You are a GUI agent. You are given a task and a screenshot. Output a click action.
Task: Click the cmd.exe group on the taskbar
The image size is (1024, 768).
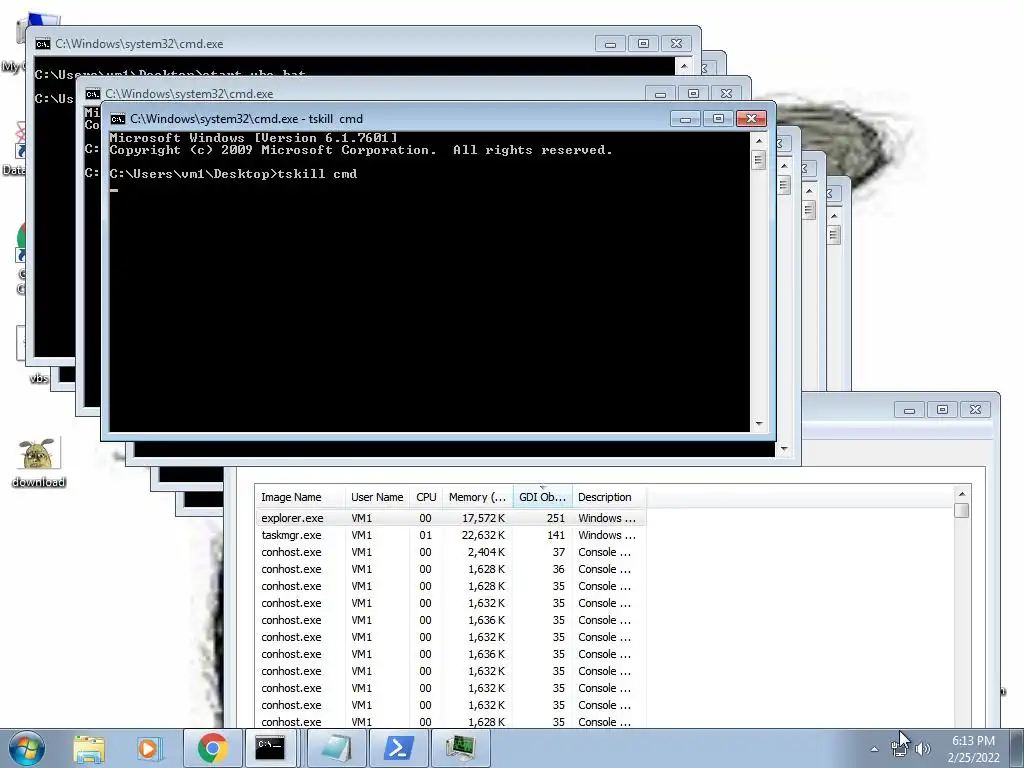pyautogui.click(x=270, y=748)
